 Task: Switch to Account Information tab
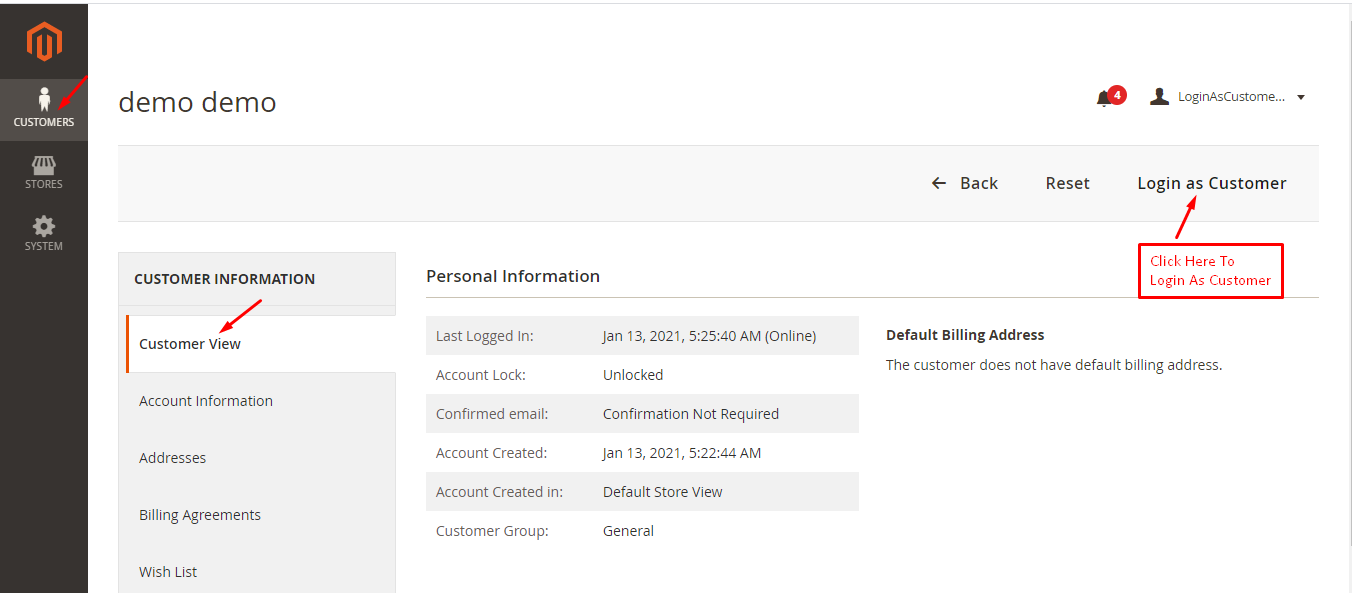206,401
